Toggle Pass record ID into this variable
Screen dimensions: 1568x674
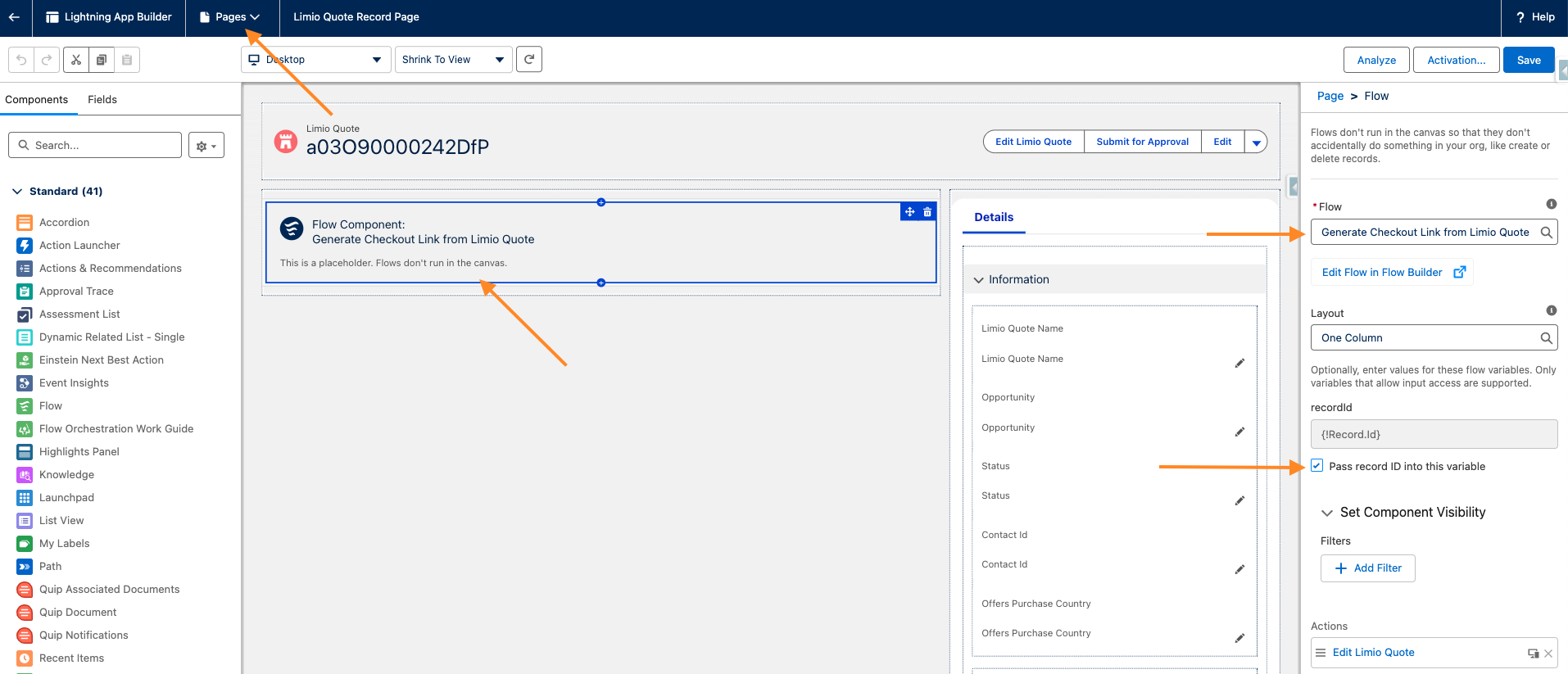click(1317, 466)
